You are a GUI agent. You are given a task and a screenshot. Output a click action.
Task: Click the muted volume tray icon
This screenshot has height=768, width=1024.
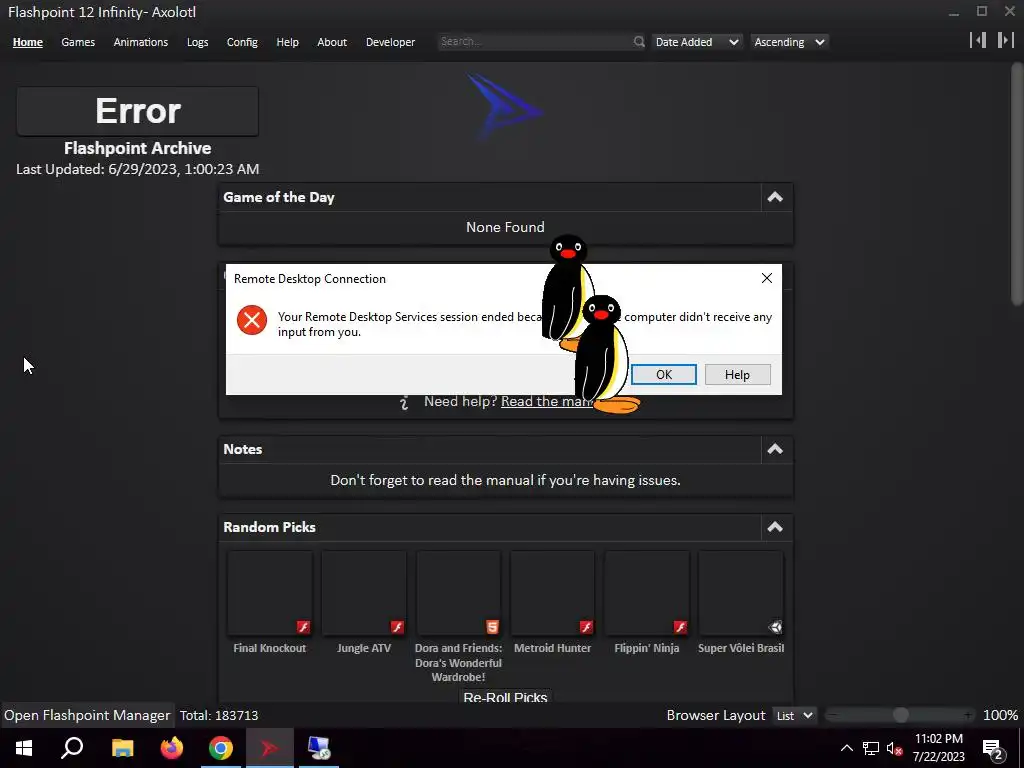point(895,748)
